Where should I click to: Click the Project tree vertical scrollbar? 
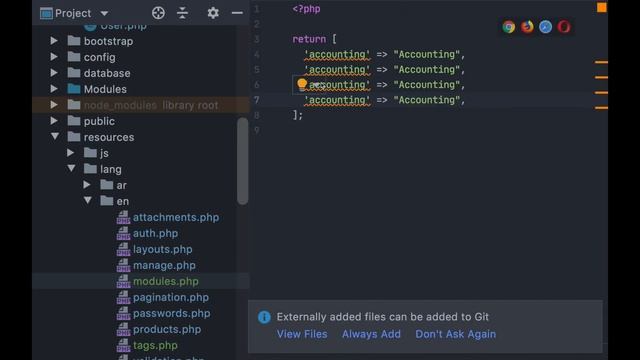tap(242, 161)
